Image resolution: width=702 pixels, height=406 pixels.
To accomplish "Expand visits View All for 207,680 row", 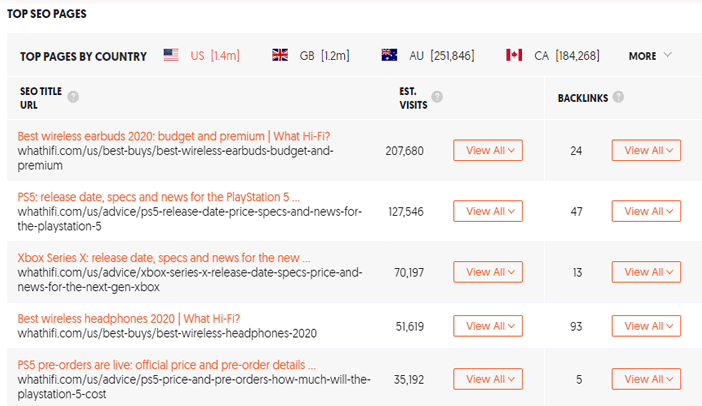I will (x=488, y=150).
